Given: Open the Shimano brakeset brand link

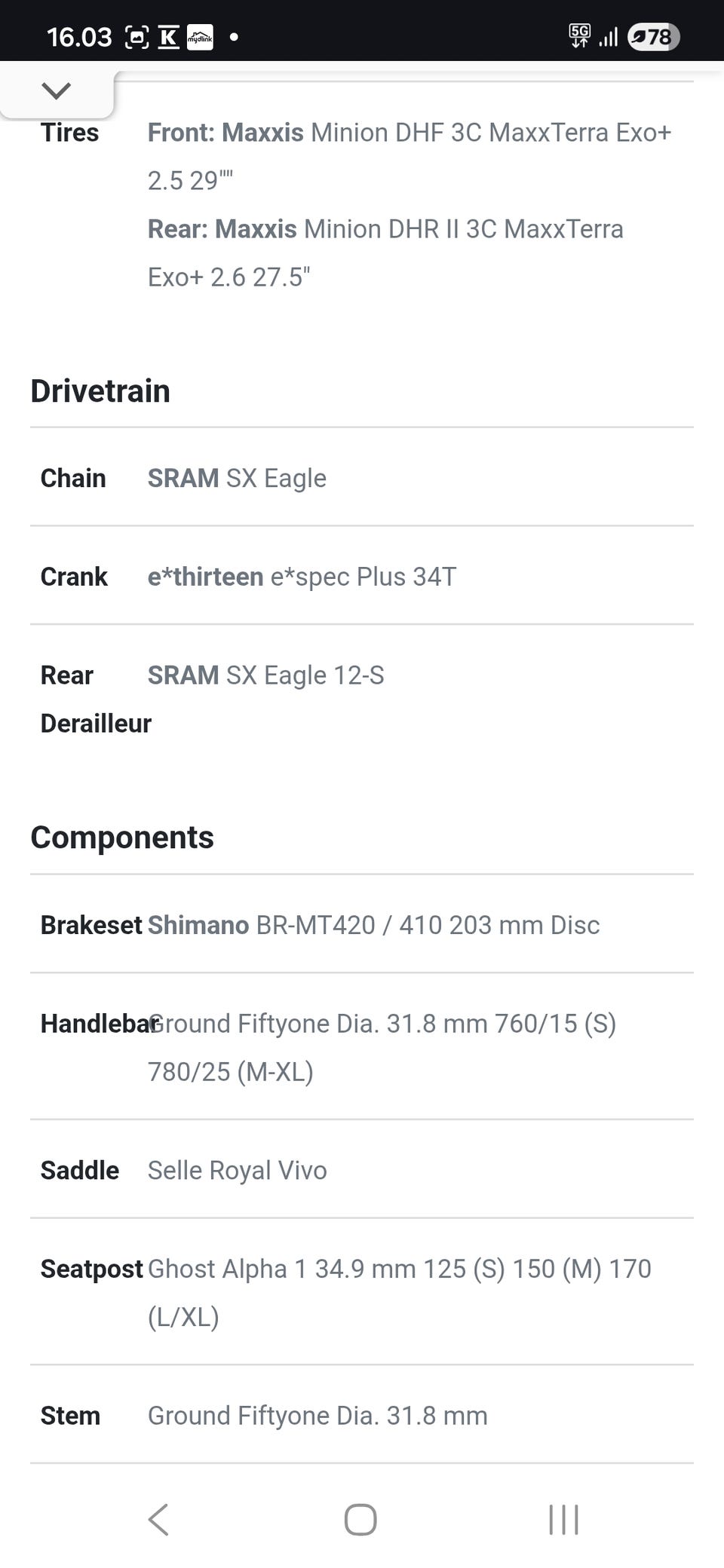Looking at the screenshot, I should coord(198,926).
